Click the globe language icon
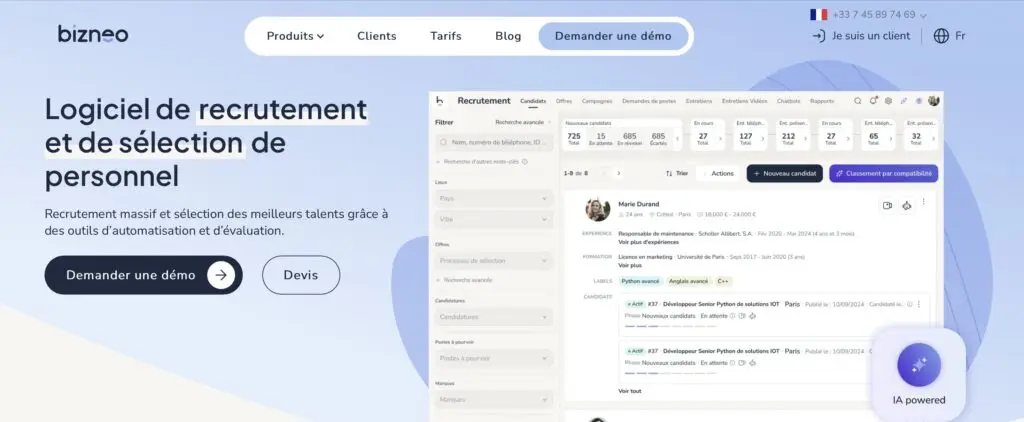Viewport: 1024px width, 422px height. pos(941,36)
